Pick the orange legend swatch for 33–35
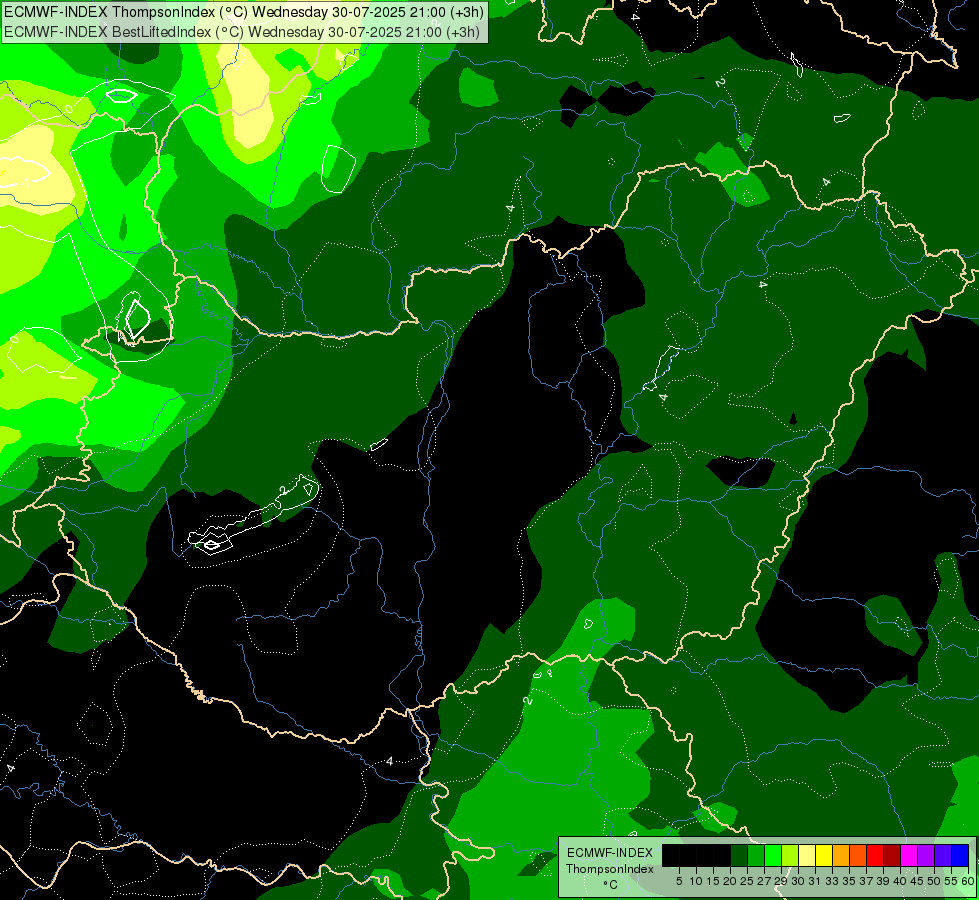Screen dimensions: 979x900 841,855
